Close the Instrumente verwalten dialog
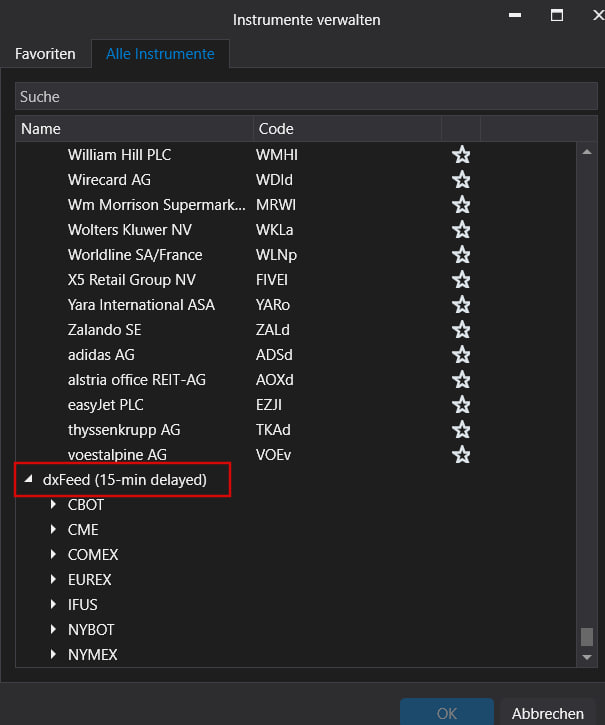This screenshot has width=605, height=725. pyautogui.click(x=598, y=15)
